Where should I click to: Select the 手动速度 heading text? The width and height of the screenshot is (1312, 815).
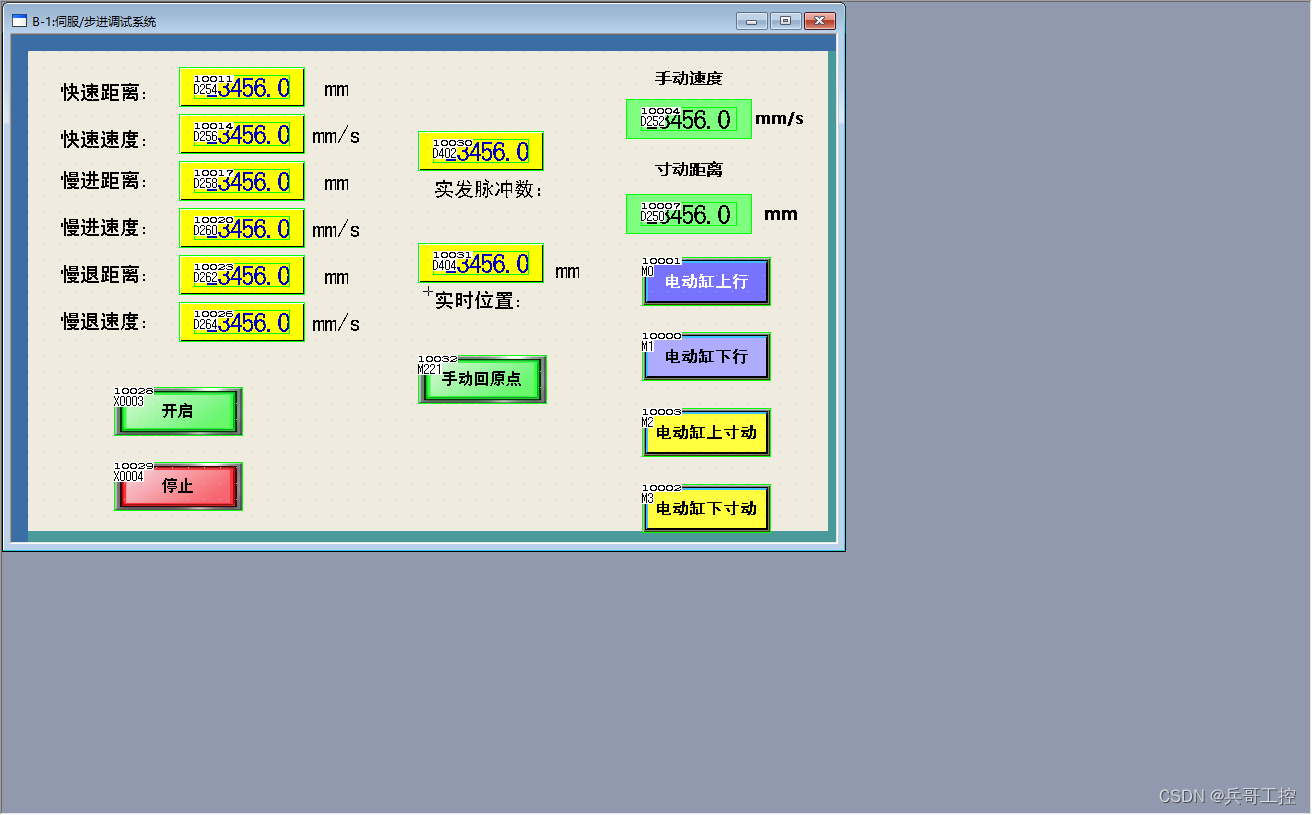(689, 78)
